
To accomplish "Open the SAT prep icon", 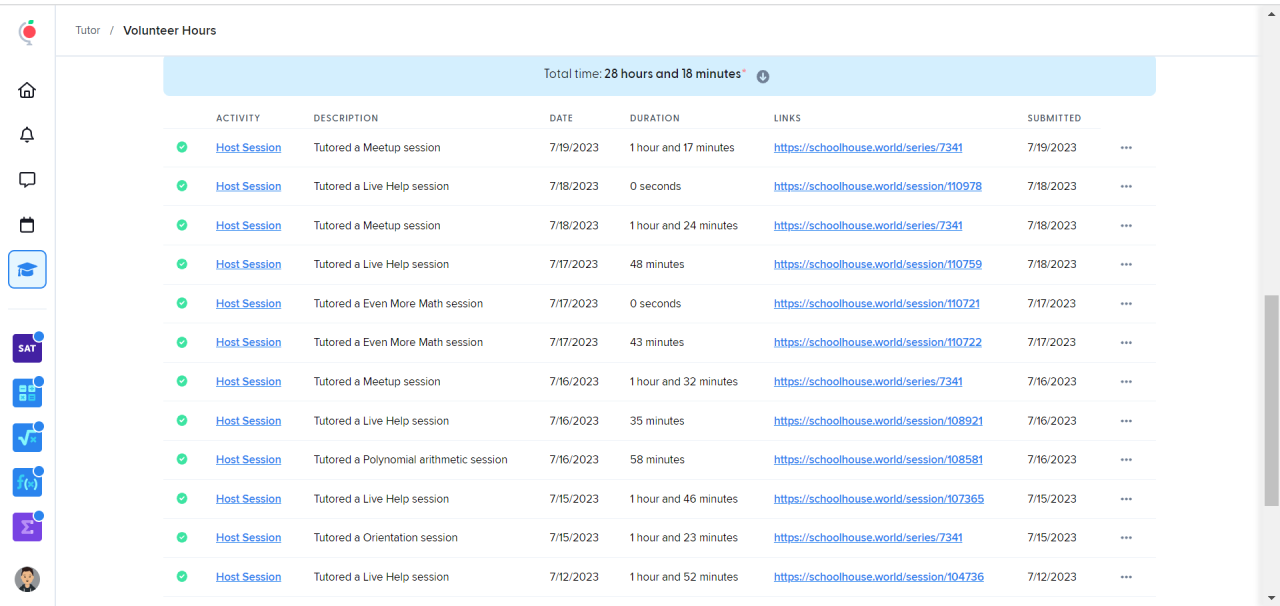I will click(x=27, y=348).
